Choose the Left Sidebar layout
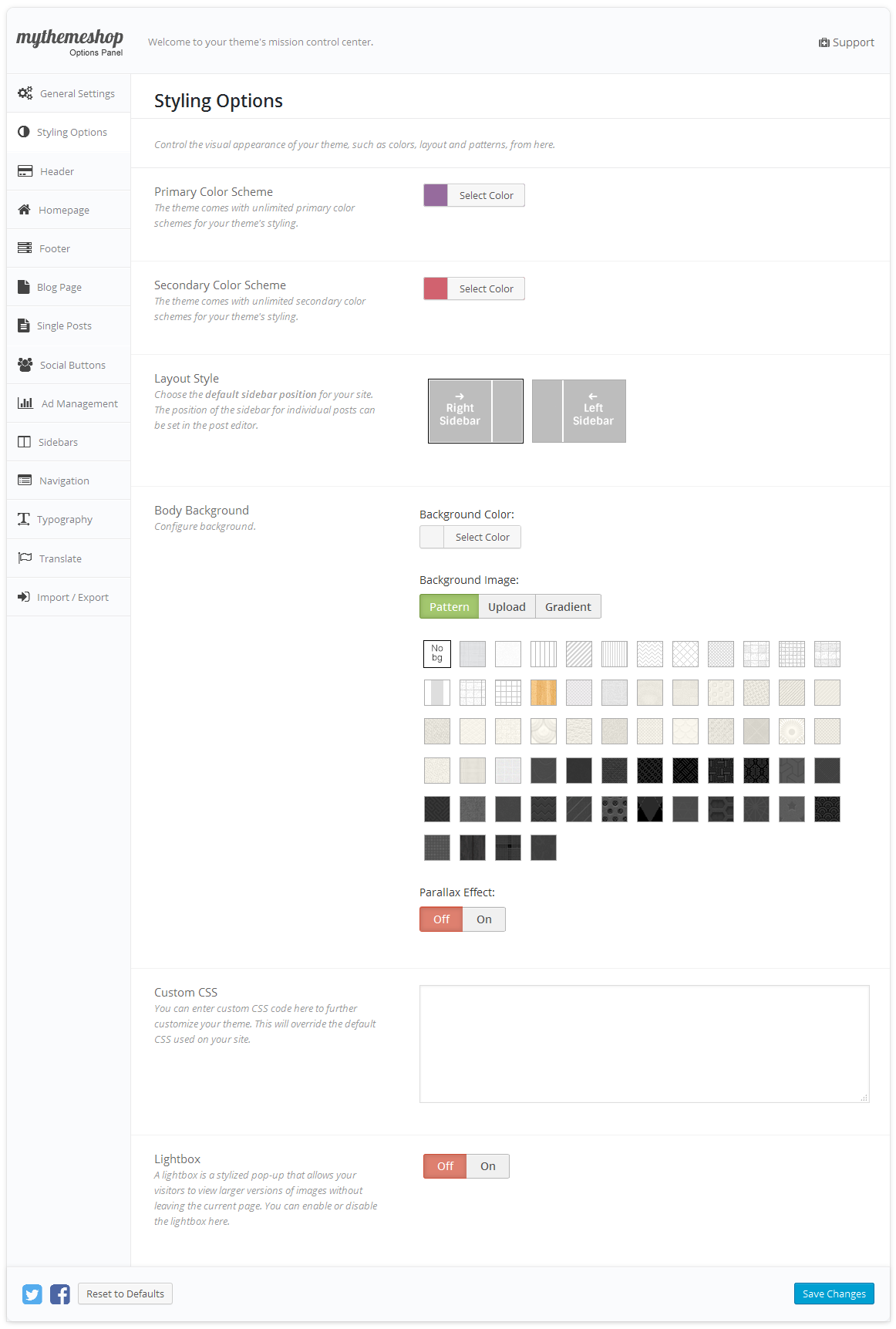 pyautogui.click(x=578, y=411)
